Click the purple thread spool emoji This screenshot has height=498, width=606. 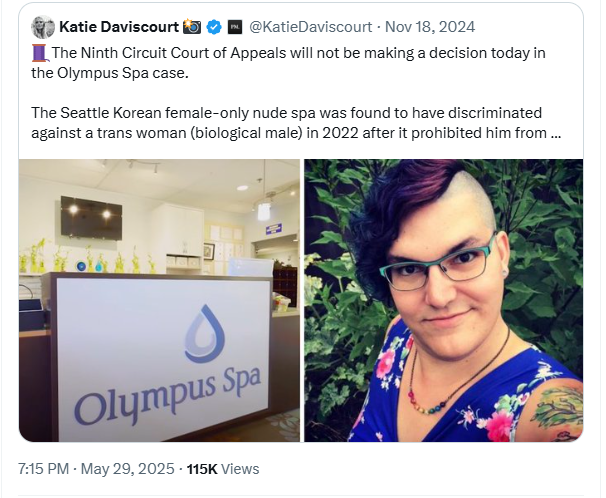(40, 53)
